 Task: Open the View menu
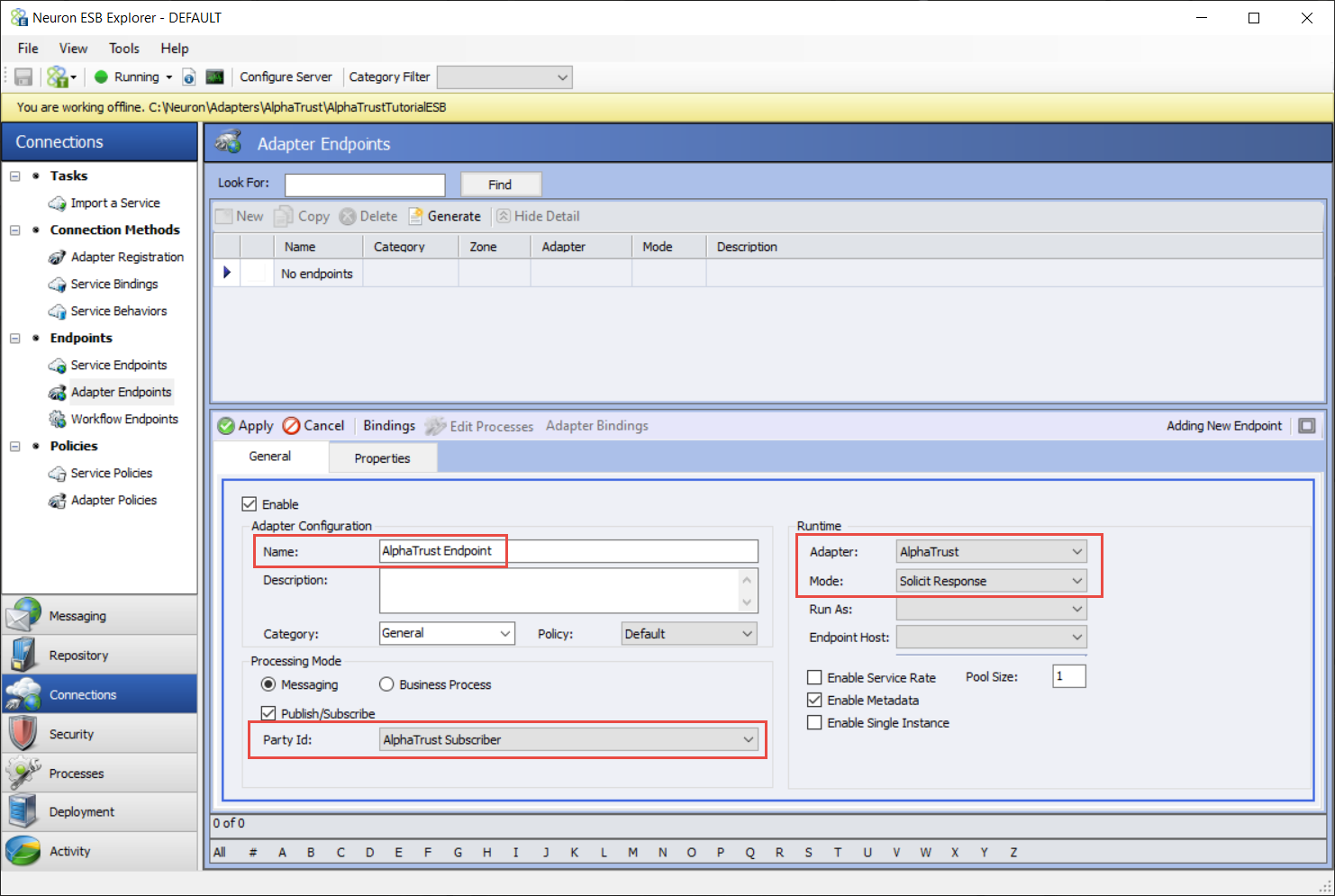(73, 49)
